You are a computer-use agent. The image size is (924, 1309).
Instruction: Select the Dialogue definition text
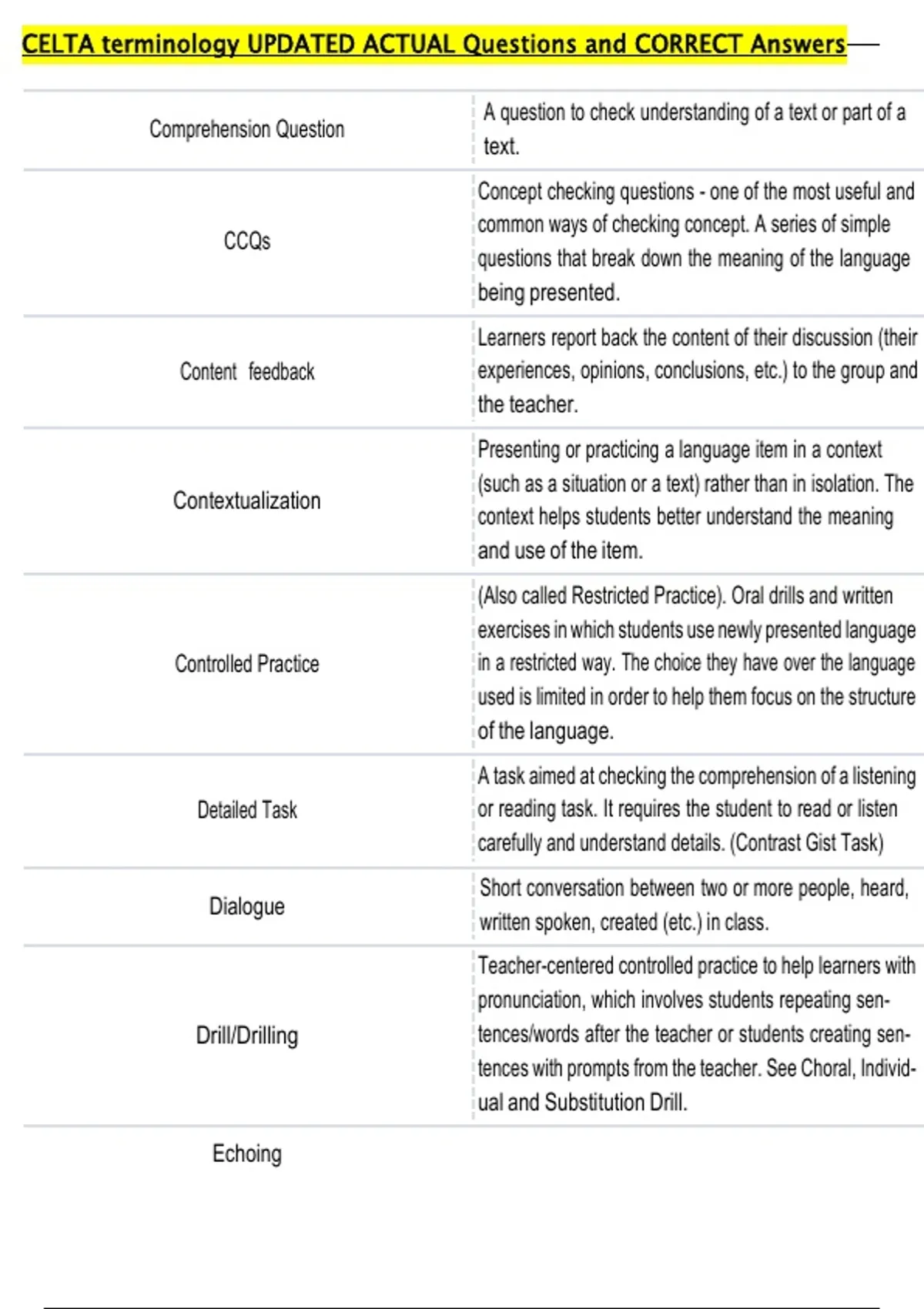(x=693, y=905)
